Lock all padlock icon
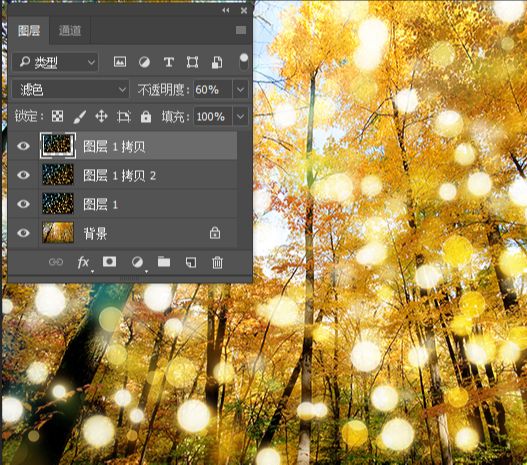 (146, 117)
